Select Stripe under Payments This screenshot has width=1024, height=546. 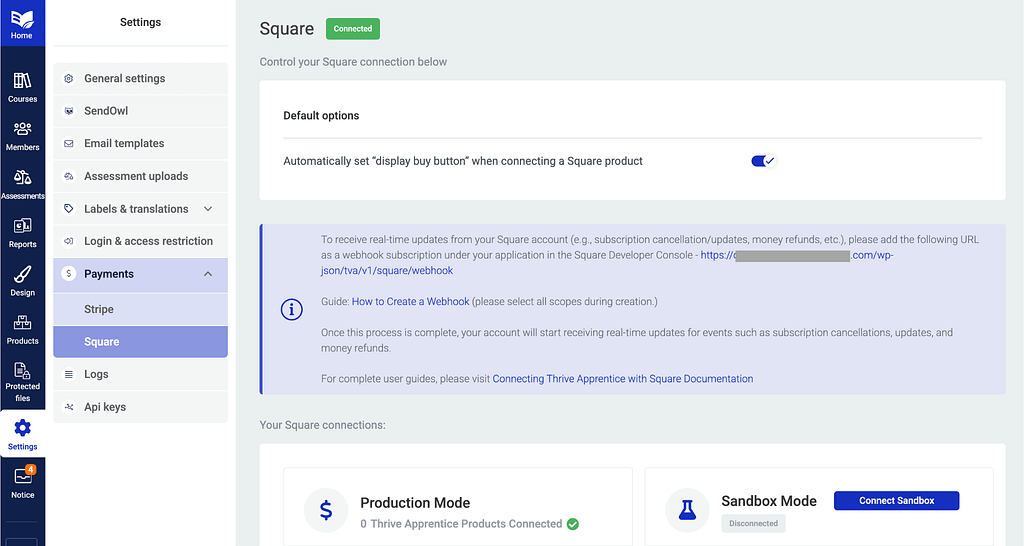click(x=99, y=309)
